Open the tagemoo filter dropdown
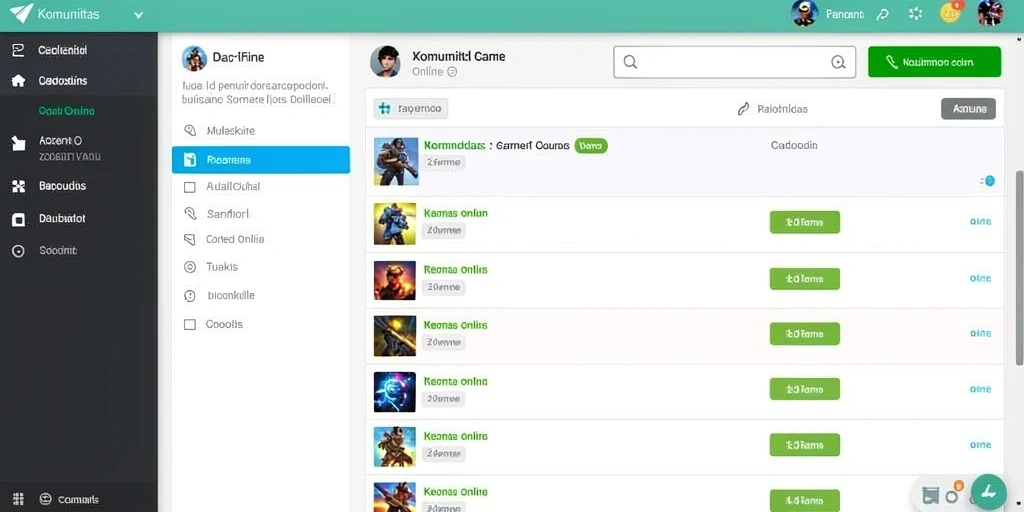The height and width of the screenshot is (512, 1024). (x=411, y=109)
